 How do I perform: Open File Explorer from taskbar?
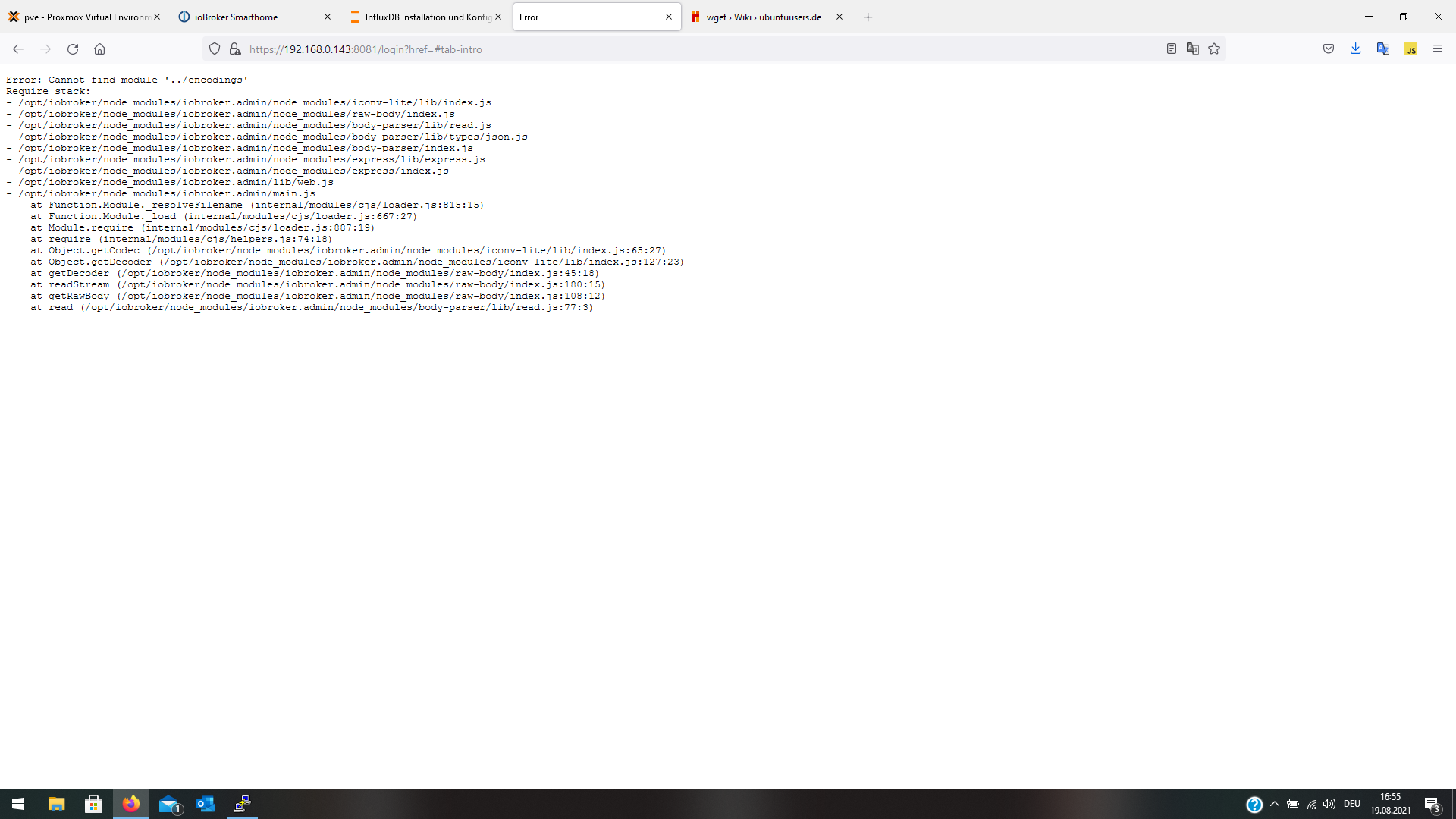click(x=57, y=804)
